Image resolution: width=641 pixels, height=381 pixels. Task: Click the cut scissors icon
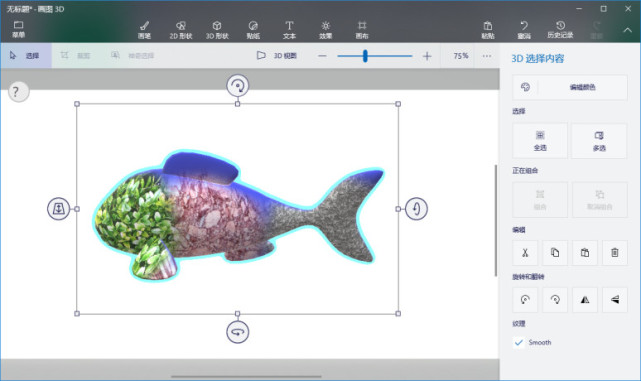pyautogui.click(x=525, y=253)
